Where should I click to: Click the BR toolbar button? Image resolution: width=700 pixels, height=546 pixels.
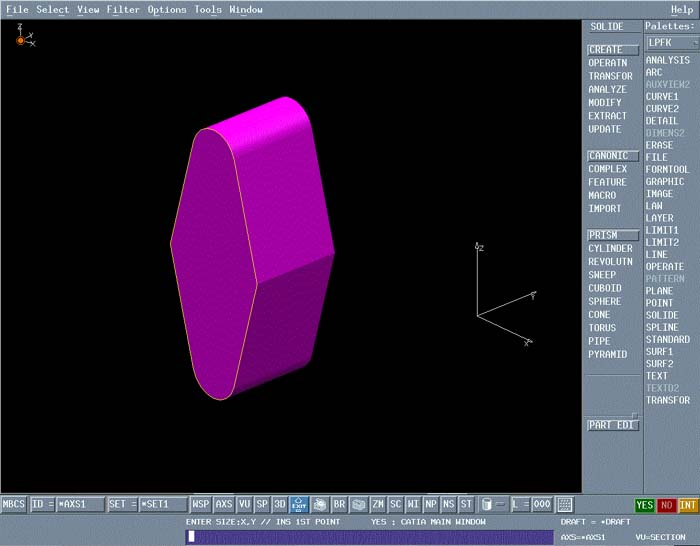(x=340, y=504)
